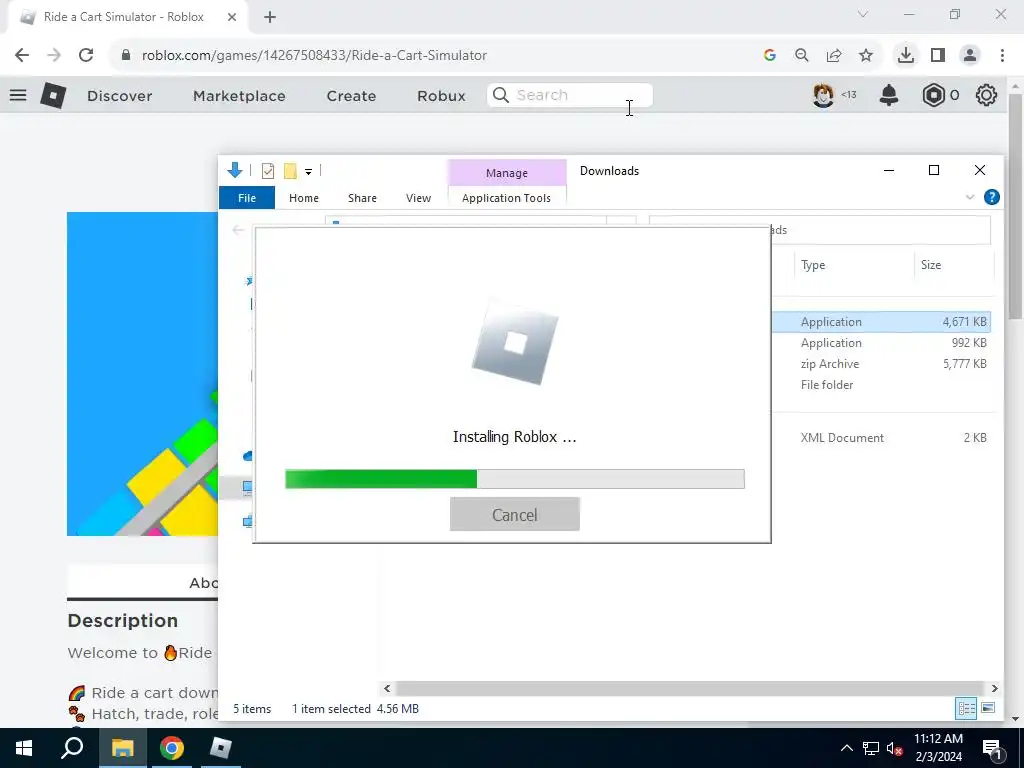Go to Roblox home via logo
The image size is (1024, 768).
click(53, 96)
